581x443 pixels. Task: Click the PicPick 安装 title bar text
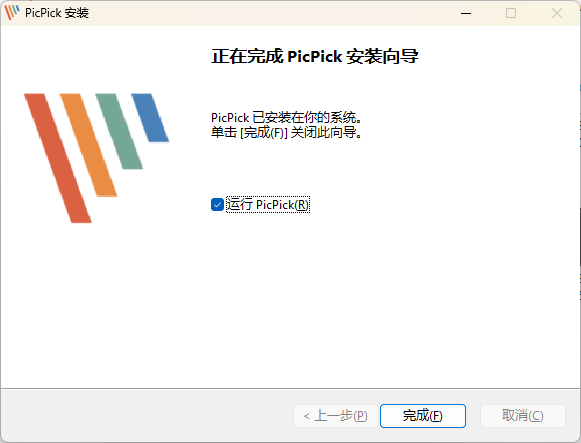[x=57, y=13]
